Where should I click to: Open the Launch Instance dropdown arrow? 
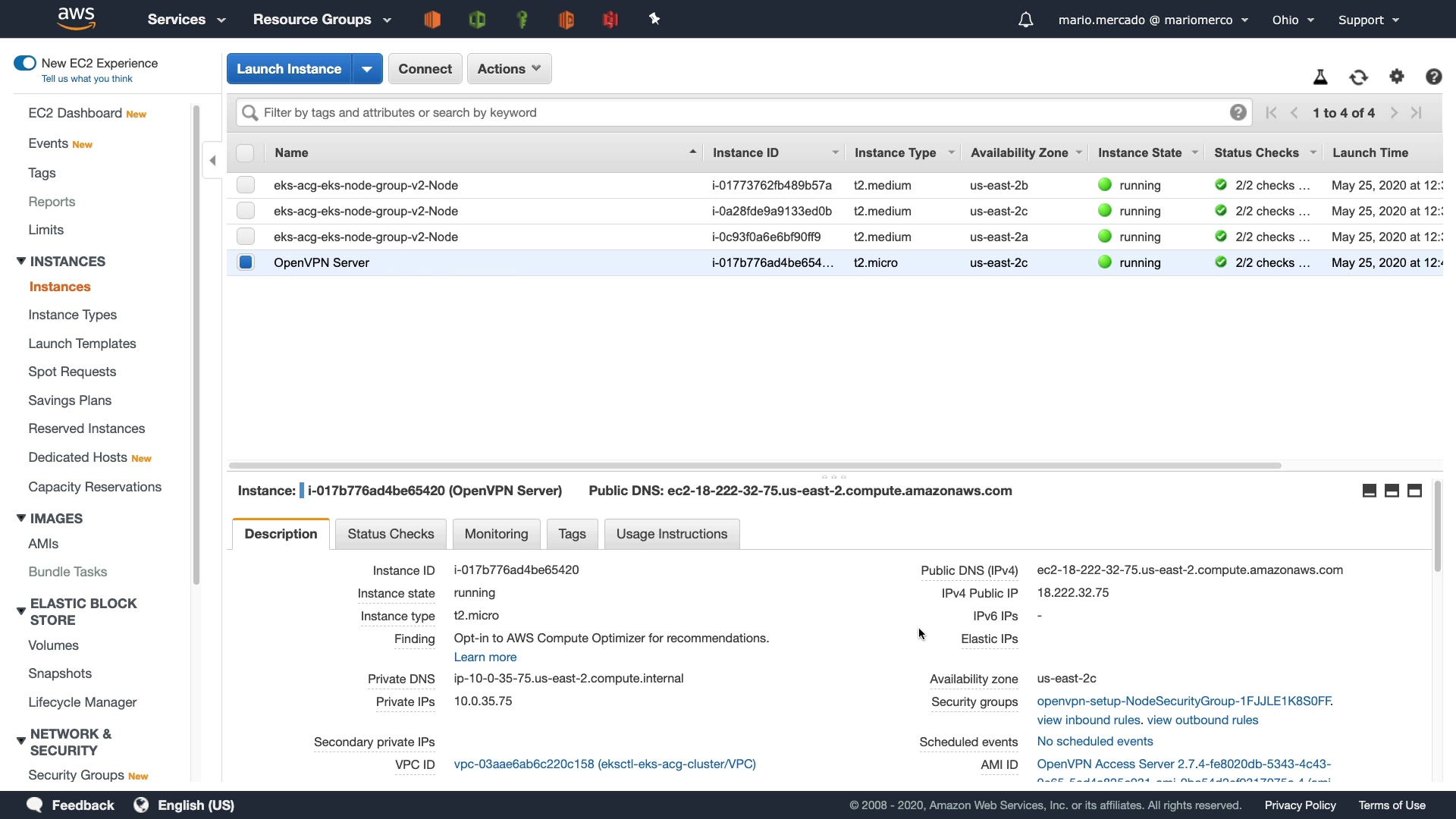367,69
